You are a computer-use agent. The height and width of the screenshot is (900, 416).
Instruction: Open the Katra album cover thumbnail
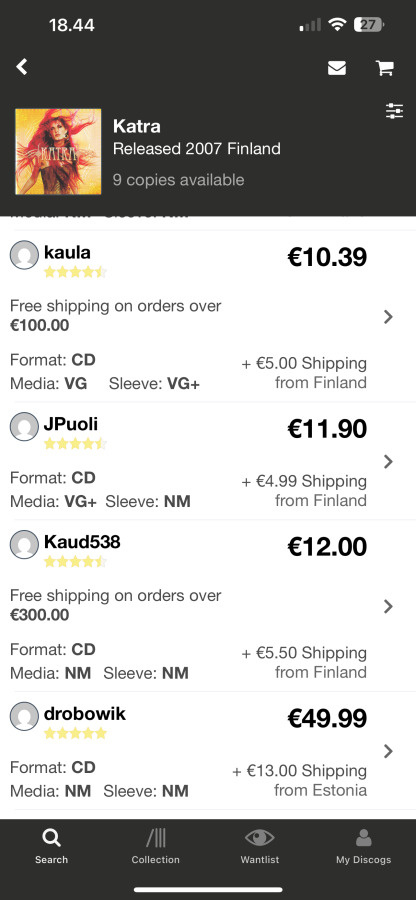click(x=58, y=152)
